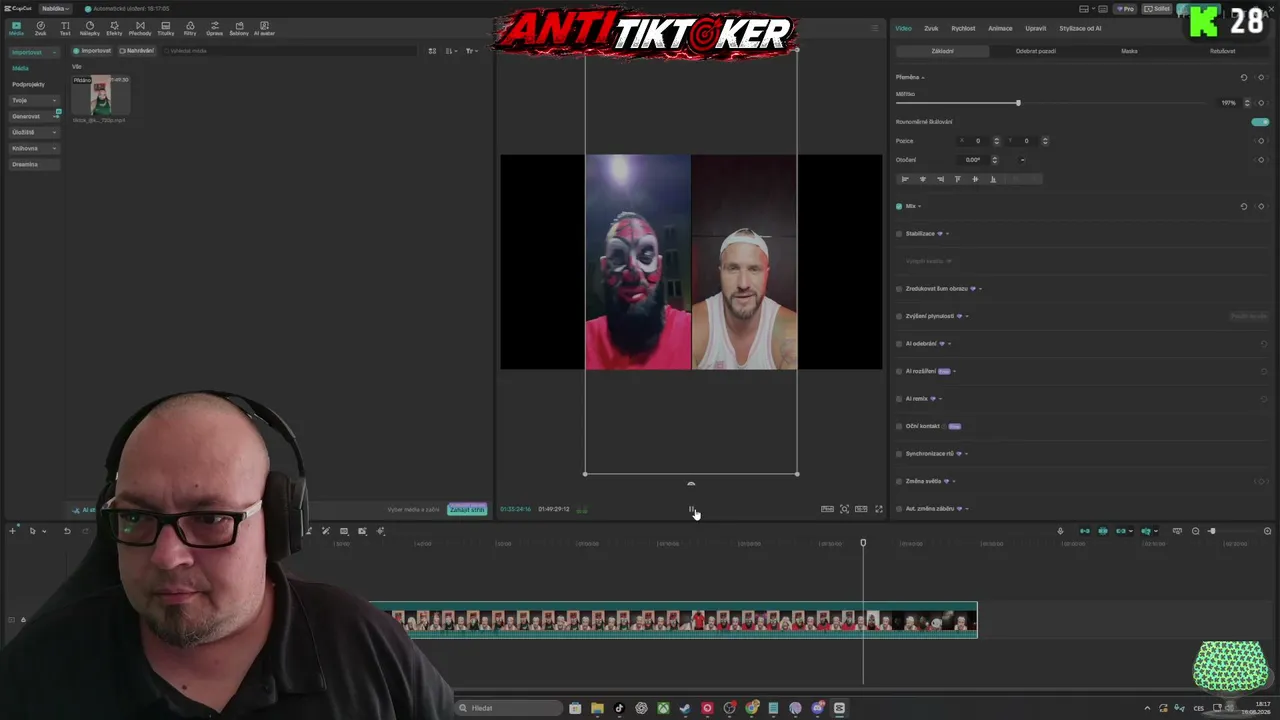Screen dimensions: 1280x720
Task: Pause the preview playback
Action: pyautogui.click(x=691, y=509)
